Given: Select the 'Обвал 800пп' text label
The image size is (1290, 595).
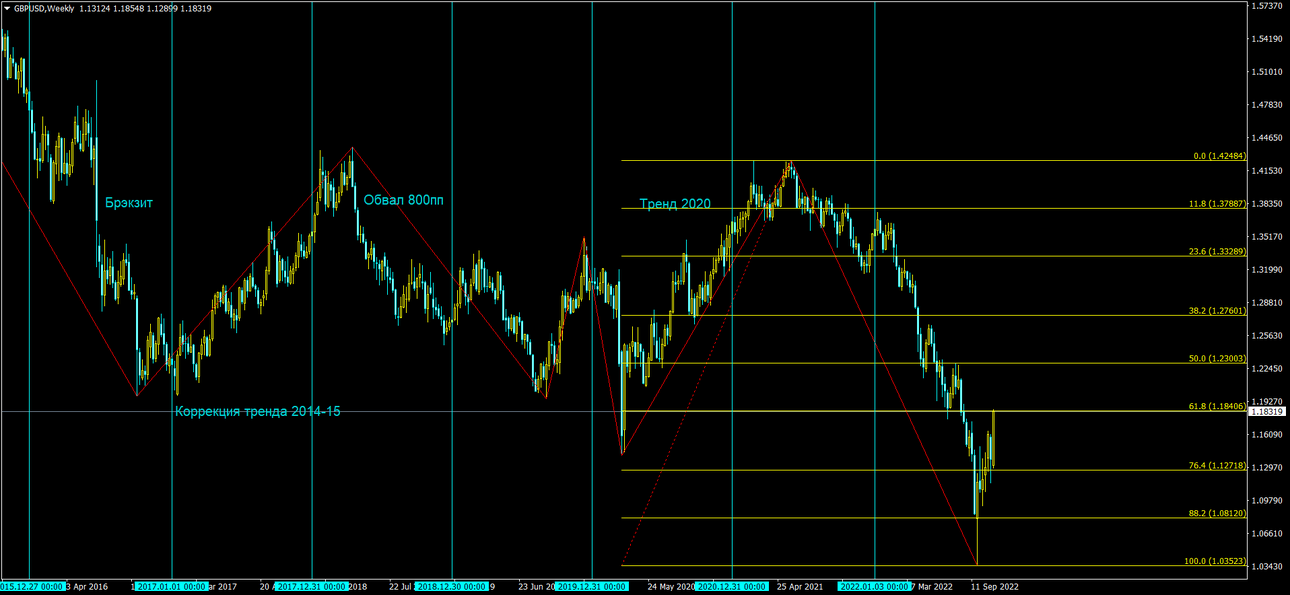Looking at the screenshot, I should [404, 200].
